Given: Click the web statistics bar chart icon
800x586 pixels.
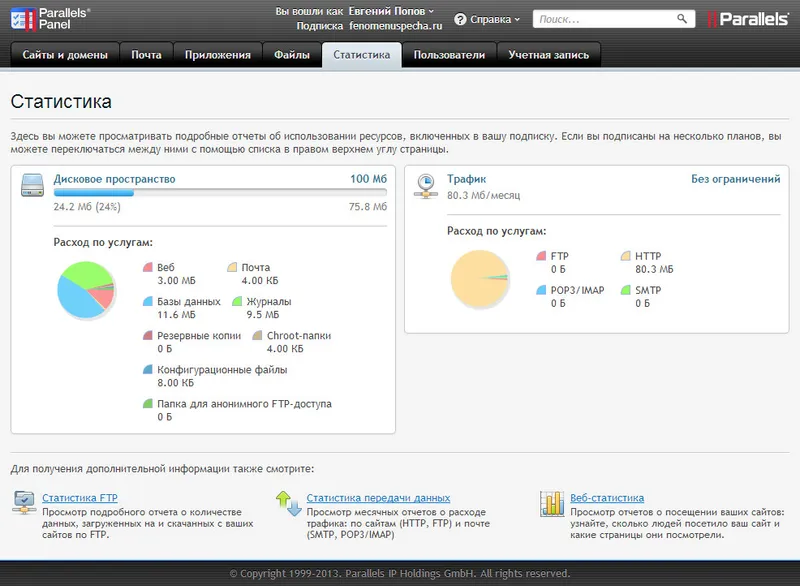Looking at the screenshot, I should pos(552,503).
